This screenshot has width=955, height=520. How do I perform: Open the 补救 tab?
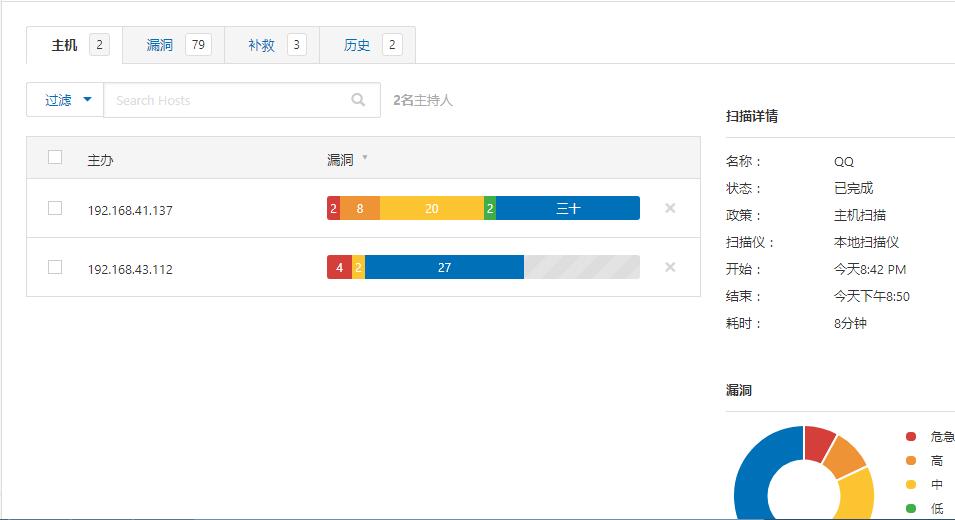pyautogui.click(x=272, y=45)
